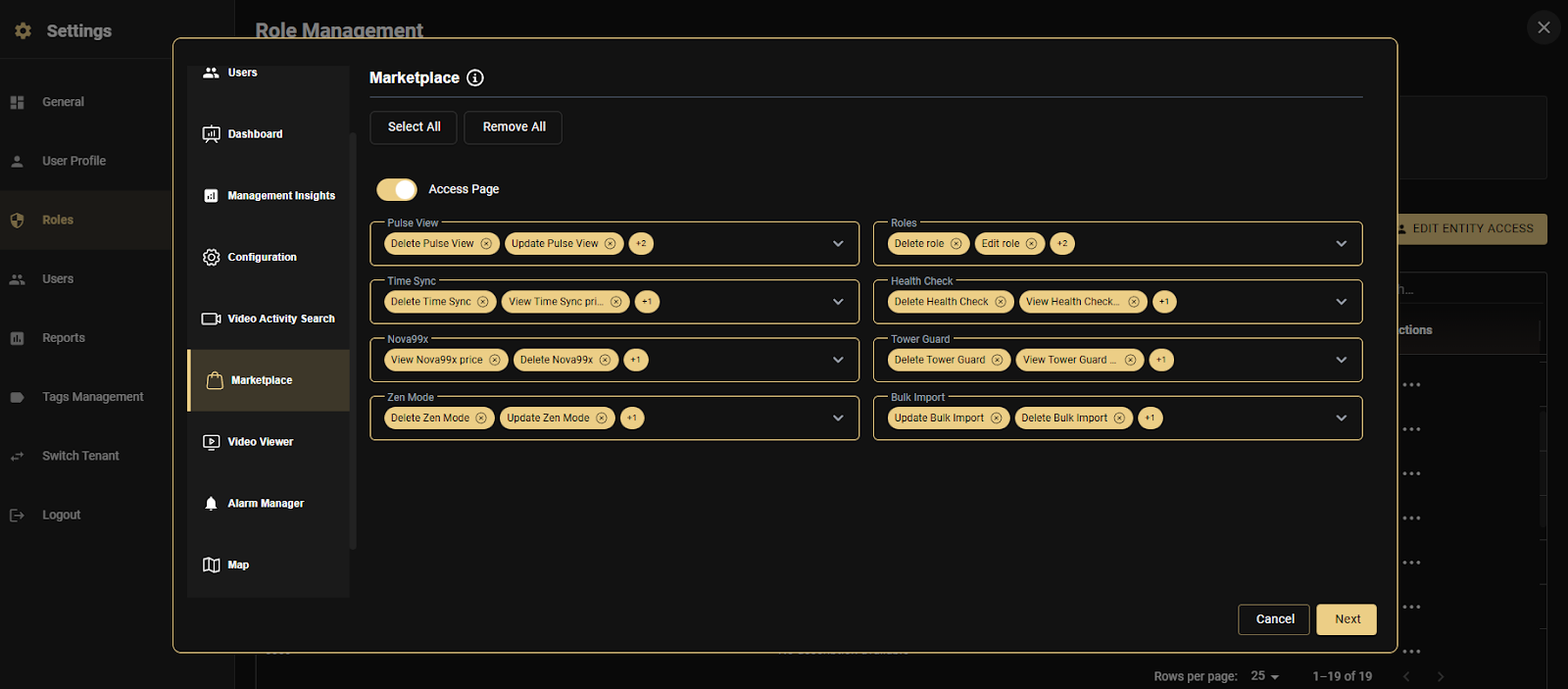Remove the Delete Tower Guard chip
This screenshot has height=689, width=1568.
coord(997,361)
